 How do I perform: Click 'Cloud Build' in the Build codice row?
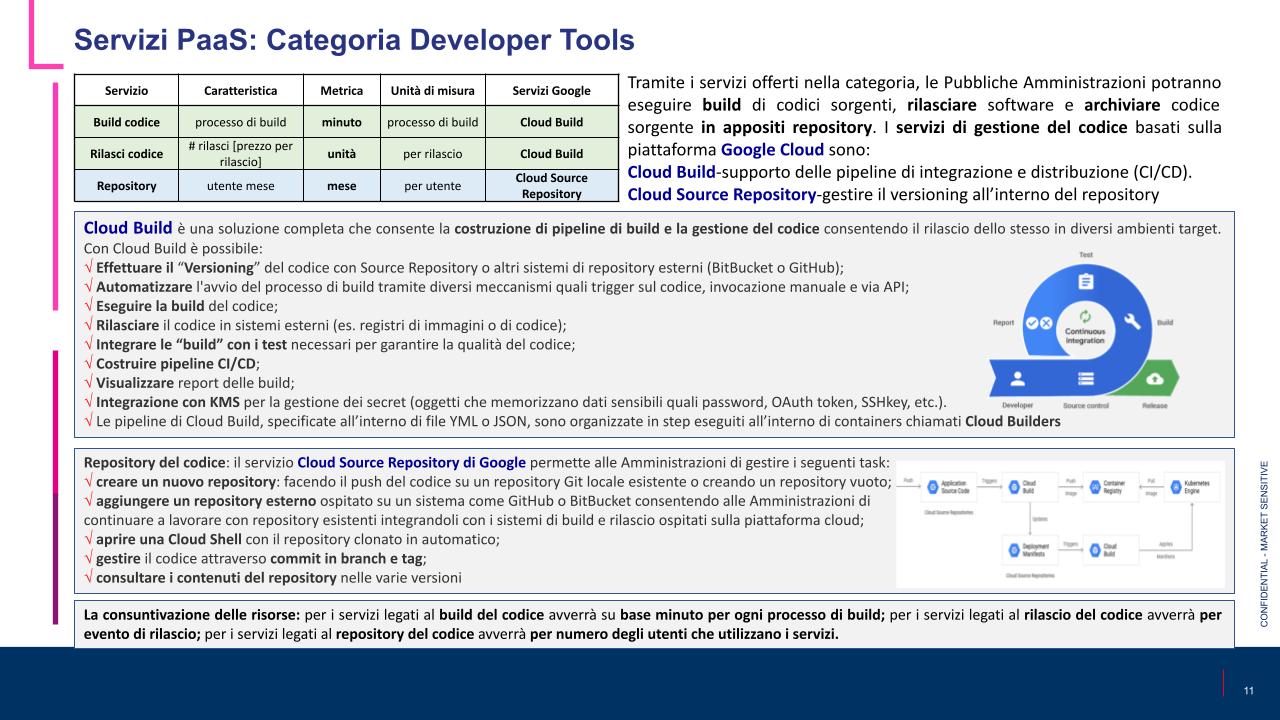pos(551,122)
